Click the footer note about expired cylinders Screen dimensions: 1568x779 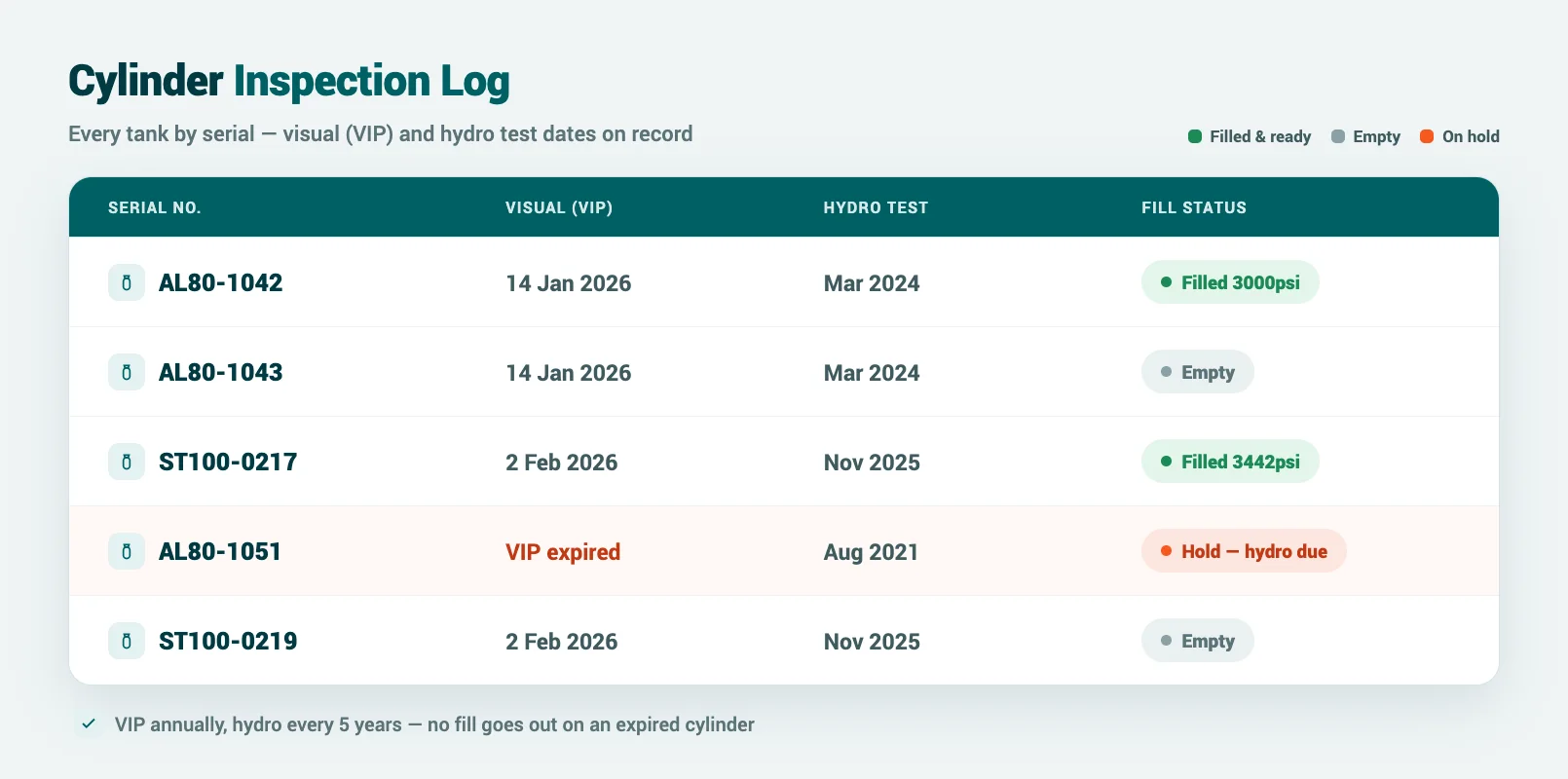pos(434,724)
